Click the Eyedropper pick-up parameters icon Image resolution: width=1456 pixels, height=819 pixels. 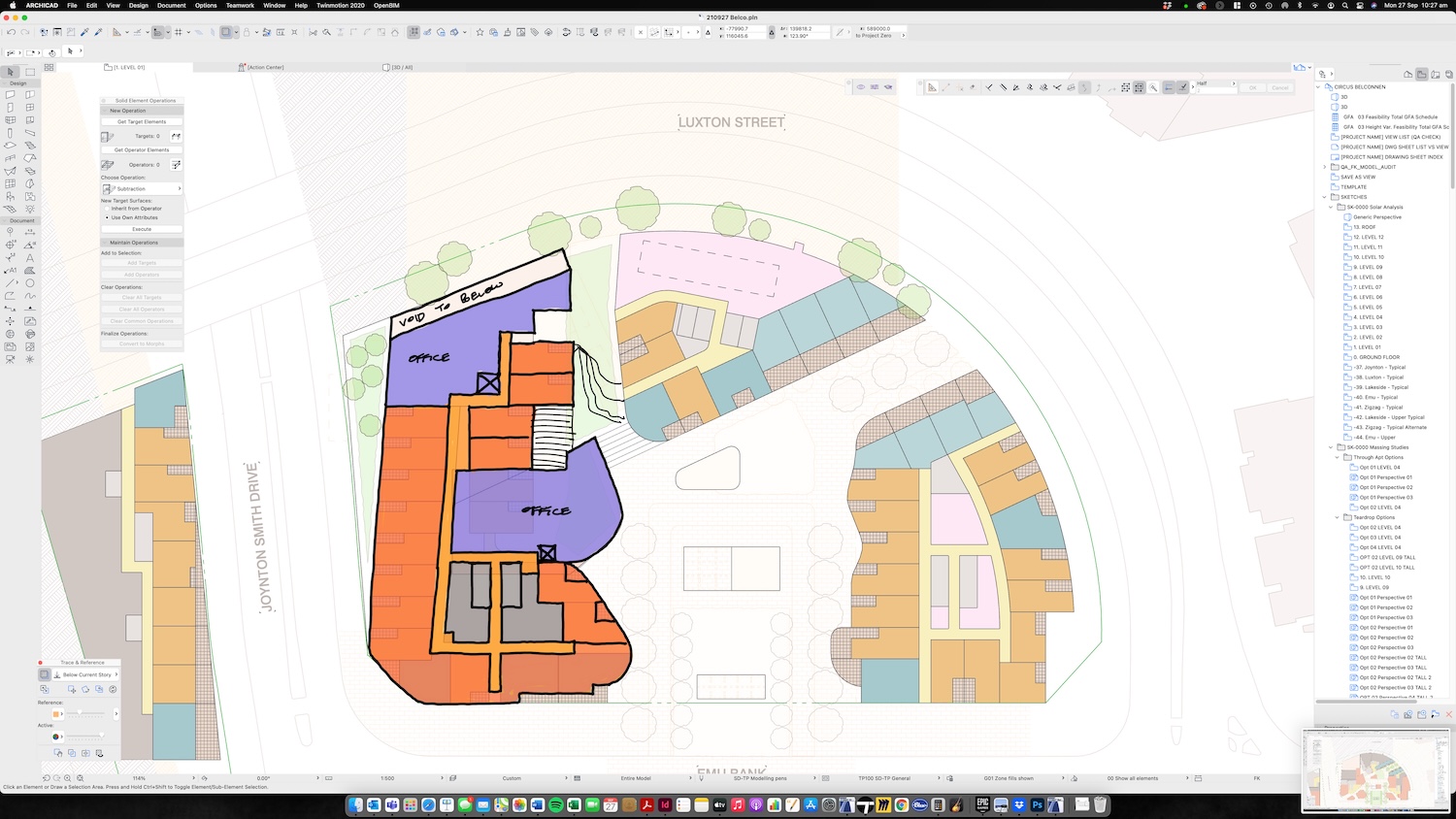coord(84,32)
